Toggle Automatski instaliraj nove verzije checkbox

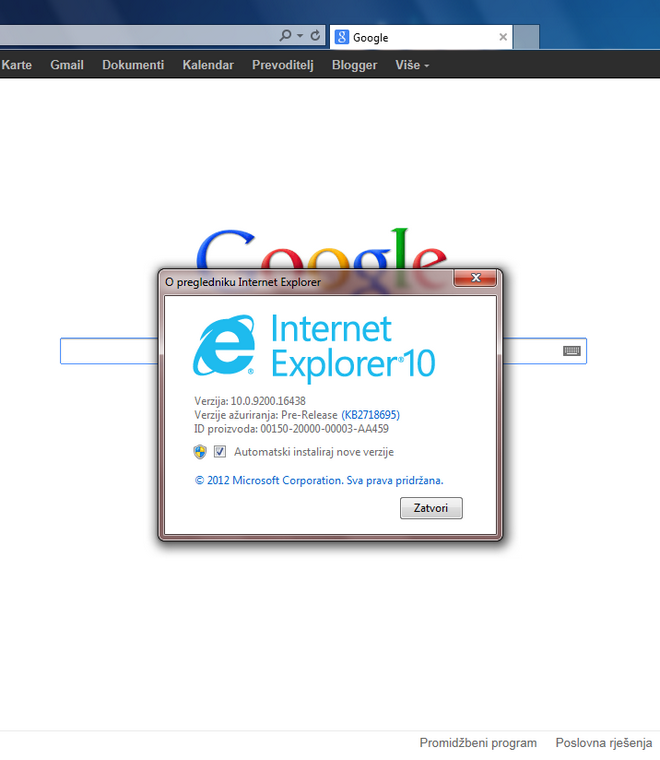(x=220, y=452)
